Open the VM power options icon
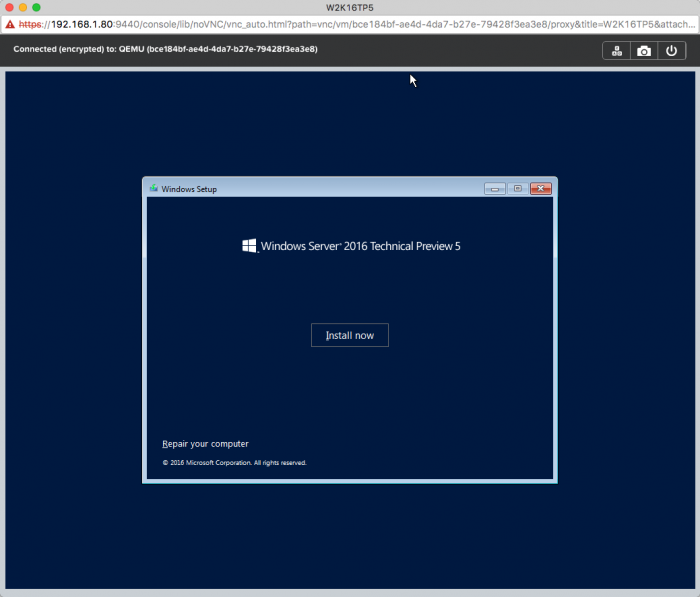This screenshot has width=700, height=597. click(x=671, y=51)
